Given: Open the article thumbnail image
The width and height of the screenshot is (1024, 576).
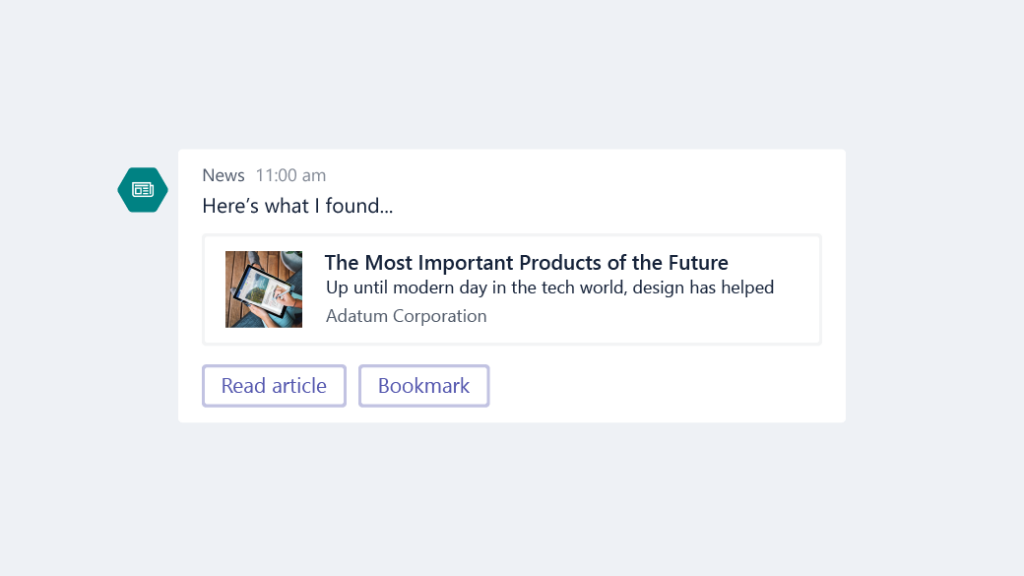Looking at the screenshot, I should [x=263, y=289].
